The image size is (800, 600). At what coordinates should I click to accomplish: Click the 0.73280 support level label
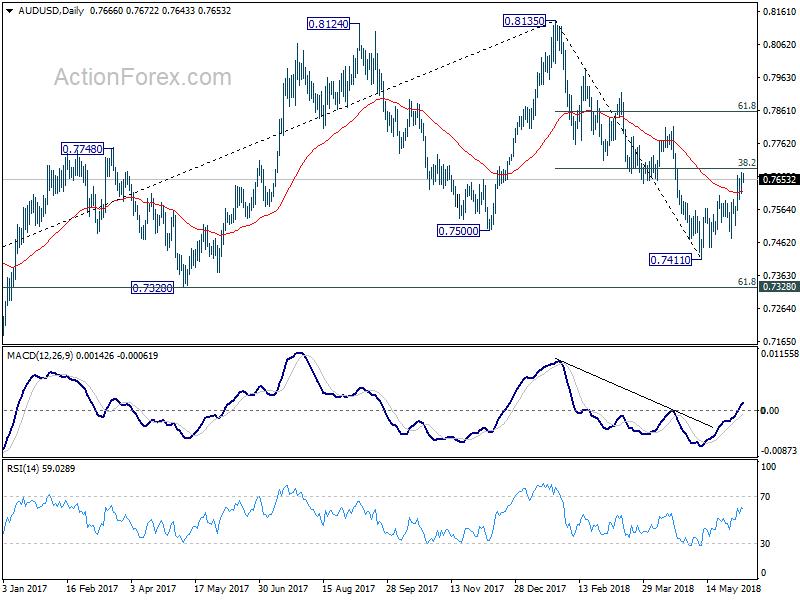153,288
